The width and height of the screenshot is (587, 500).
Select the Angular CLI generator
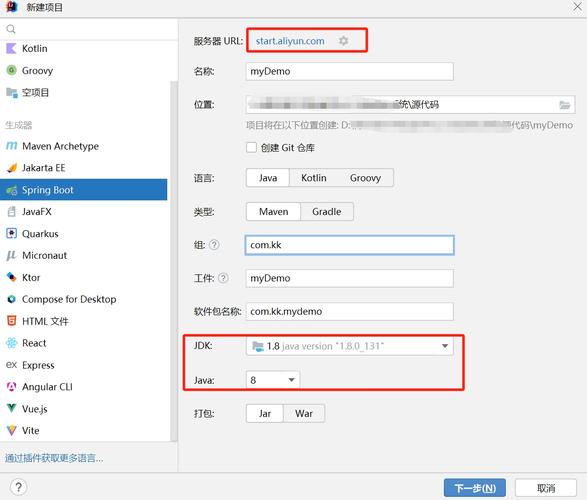coord(83,387)
